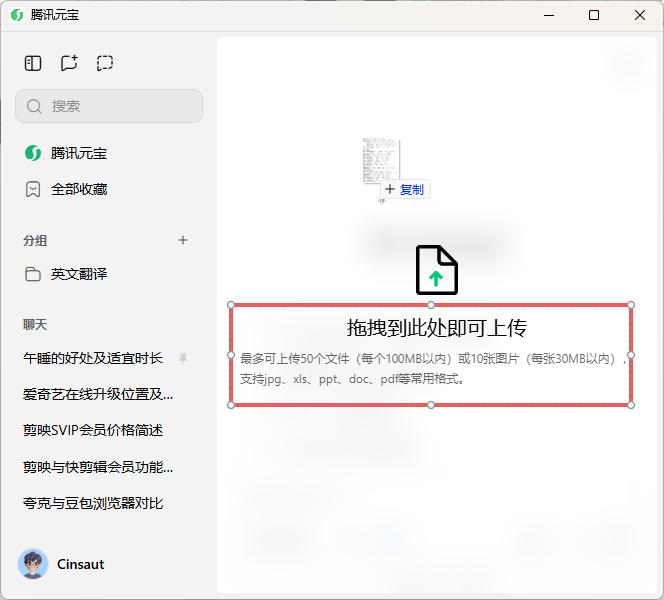This screenshot has width=664, height=600.
Task: Focus the 搜索 search field
Action: pyautogui.click(x=109, y=106)
